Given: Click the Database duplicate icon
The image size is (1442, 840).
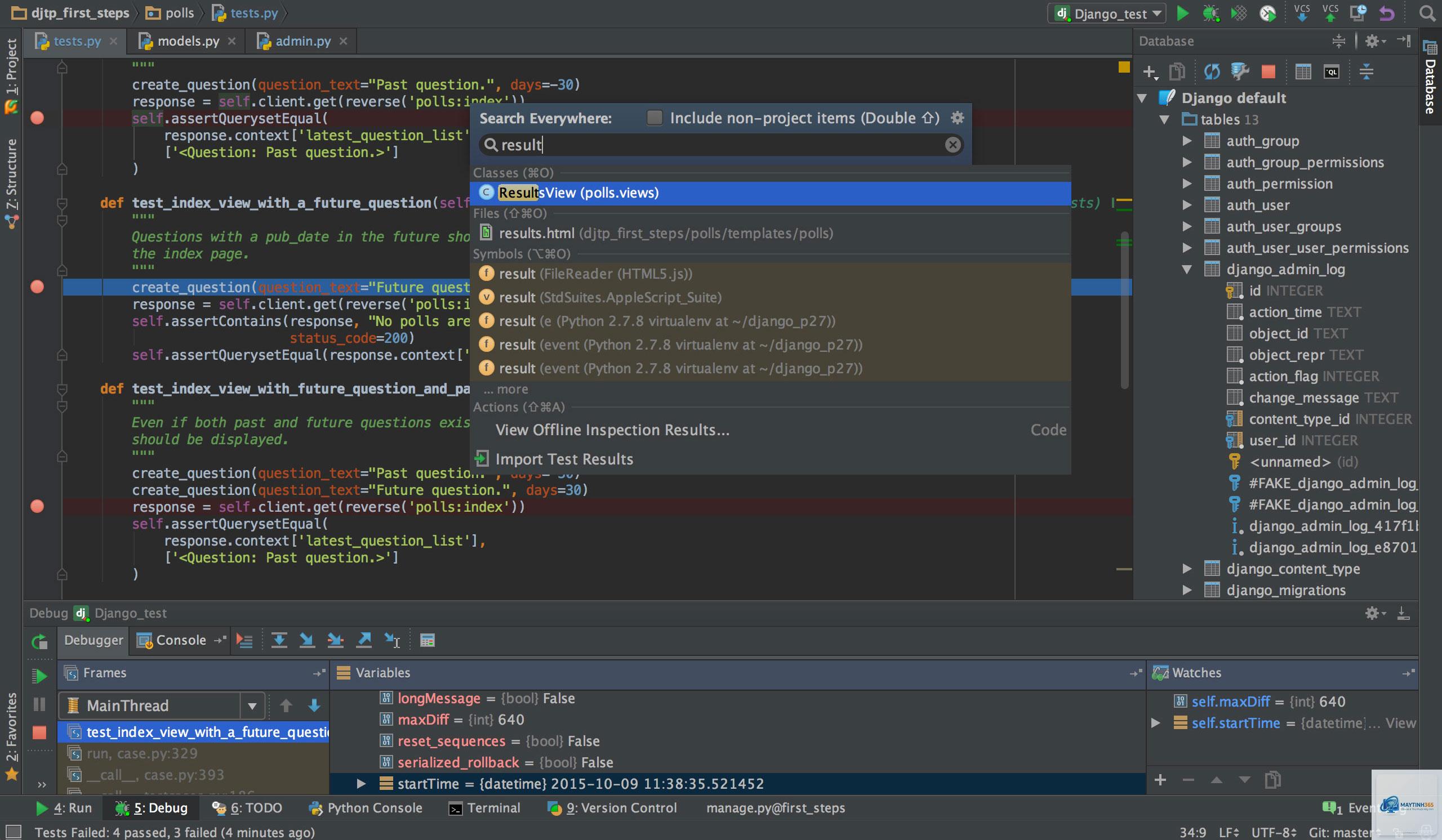Looking at the screenshot, I should pos(1177,72).
